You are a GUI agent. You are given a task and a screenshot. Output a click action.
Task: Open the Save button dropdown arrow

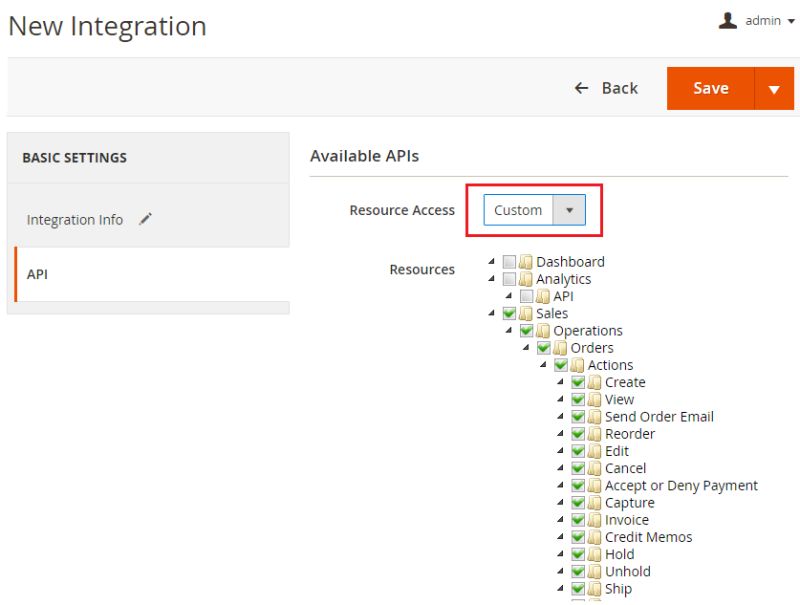[x=774, y=88]
